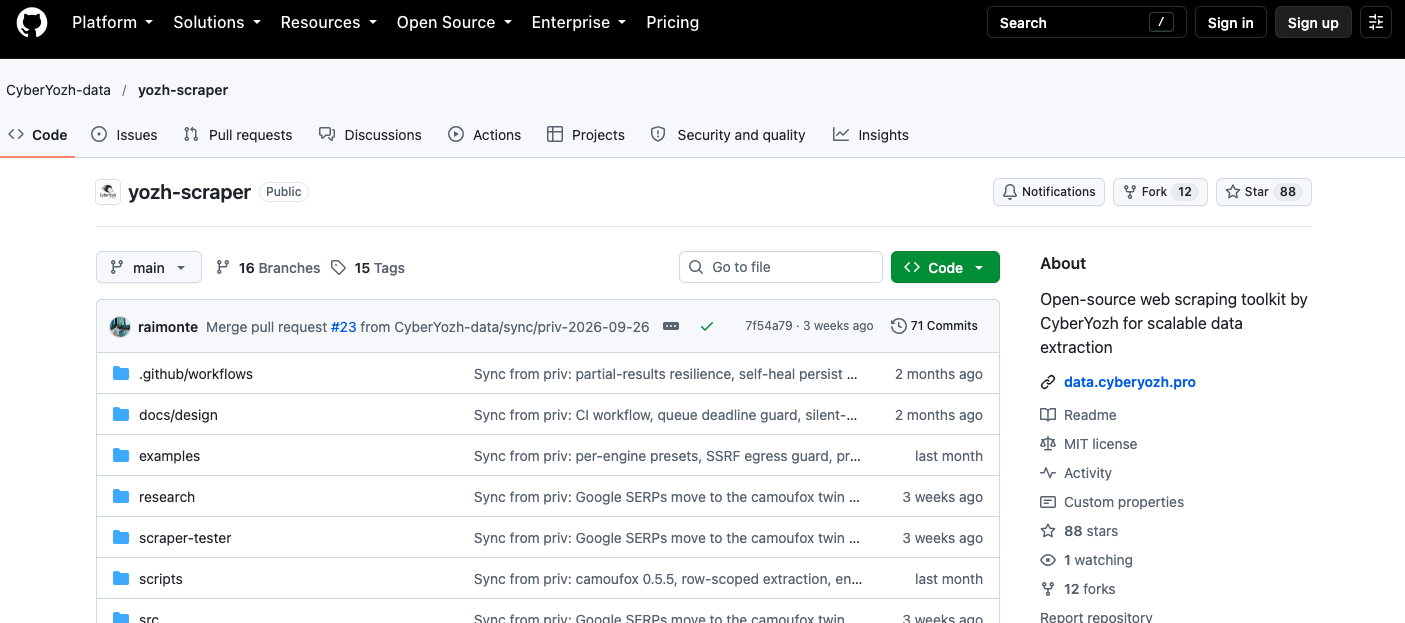
Task: Switch to the Pull requests tab
Action: point(238,135)
